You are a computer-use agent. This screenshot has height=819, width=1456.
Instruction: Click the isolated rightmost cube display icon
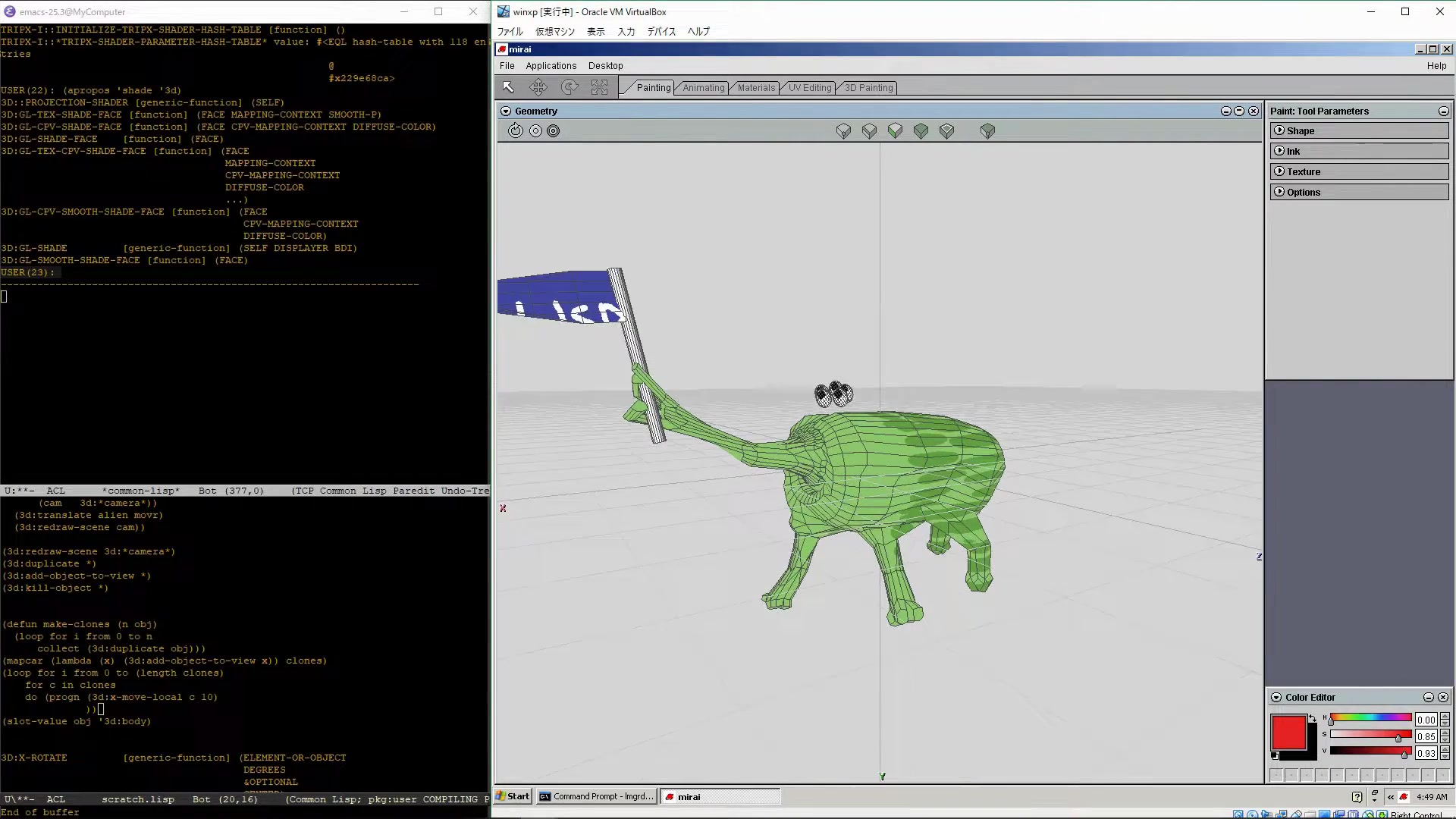pyautogui.click(x=987, y=131)
